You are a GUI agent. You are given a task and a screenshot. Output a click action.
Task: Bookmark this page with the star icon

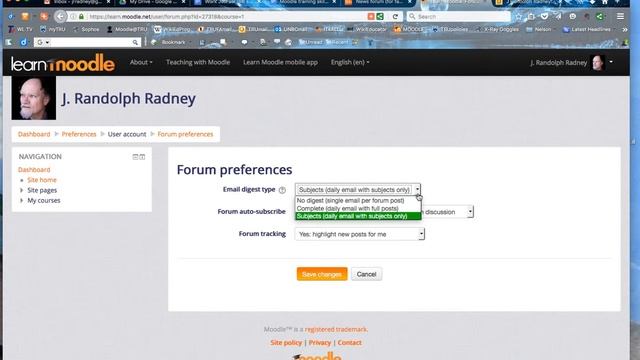pyautogui.click(x=518, y=17)
